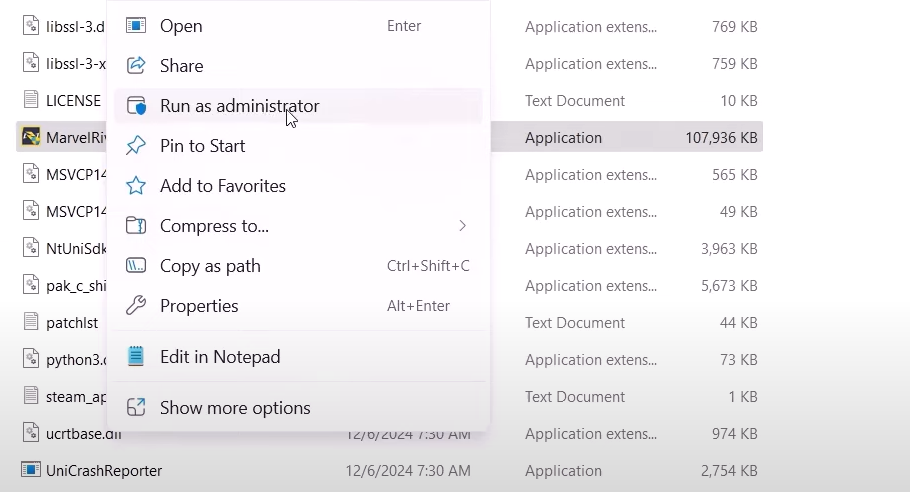The width and height of the screenshot is (910, 492).
Task: Click the wrench icon next to Properties
Action: pos(136,306)
